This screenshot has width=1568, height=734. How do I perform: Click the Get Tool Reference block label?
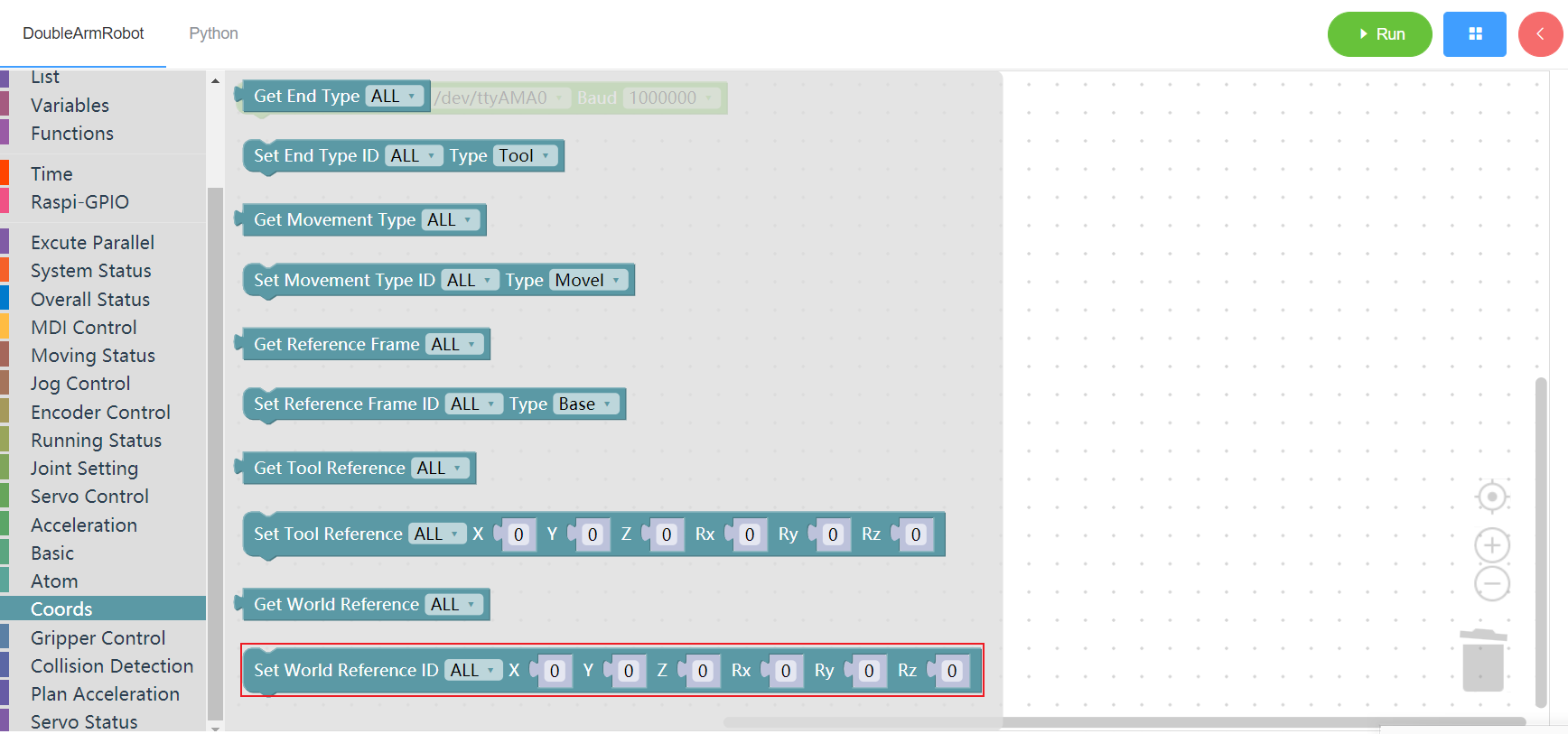click(330, 468)
